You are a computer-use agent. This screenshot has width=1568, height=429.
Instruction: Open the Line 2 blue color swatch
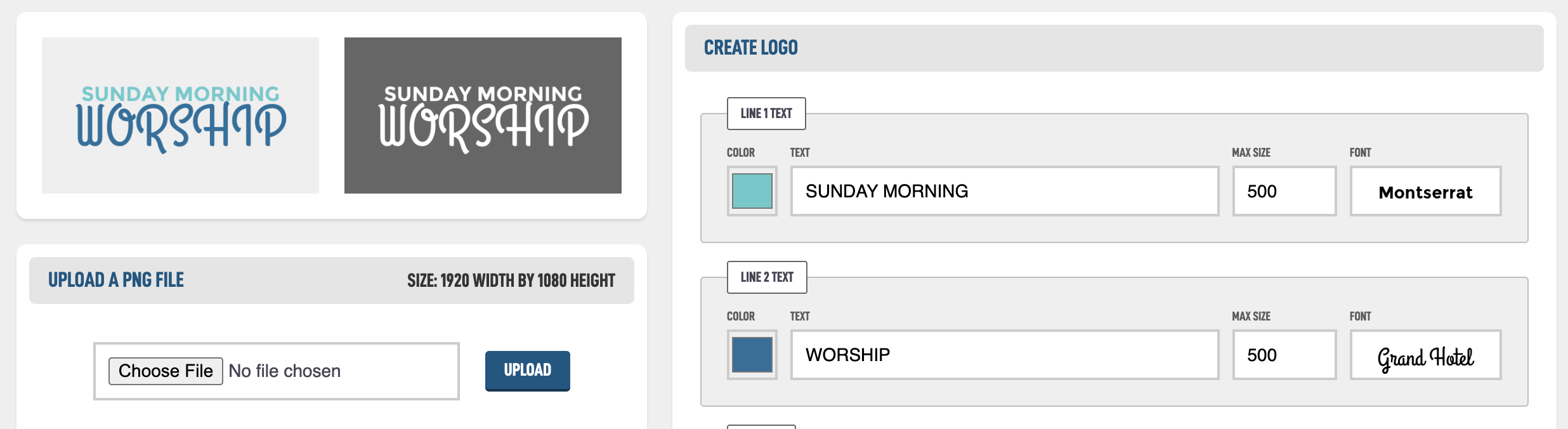[752, 355]
